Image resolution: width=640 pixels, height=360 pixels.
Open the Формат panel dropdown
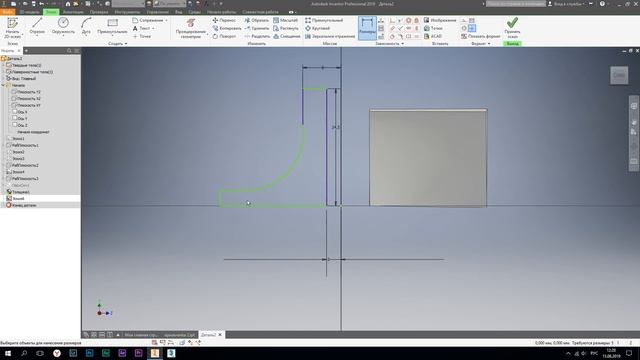480,43
